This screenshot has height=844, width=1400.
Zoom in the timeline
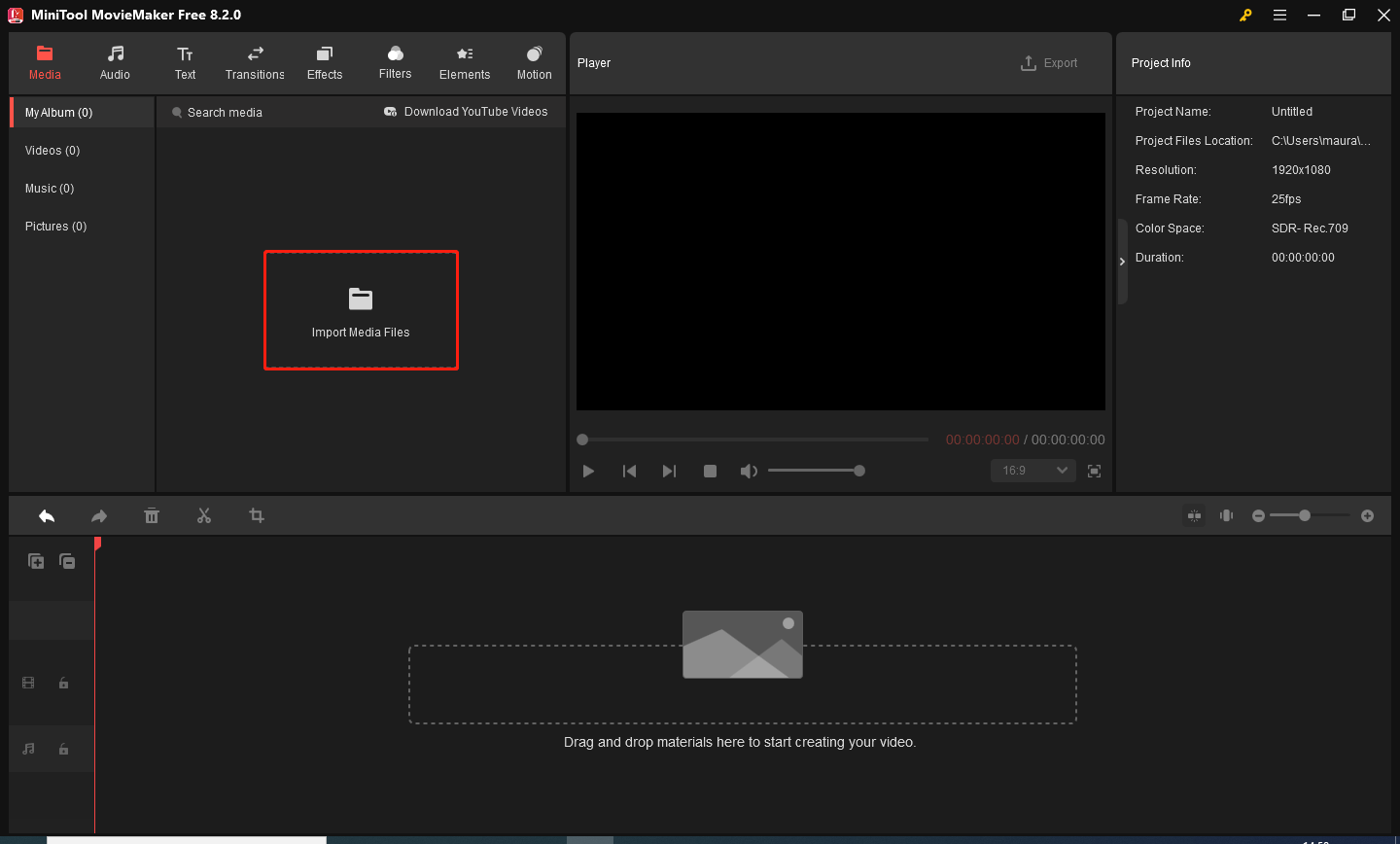pyautogui.click(x=1368, y=515)
